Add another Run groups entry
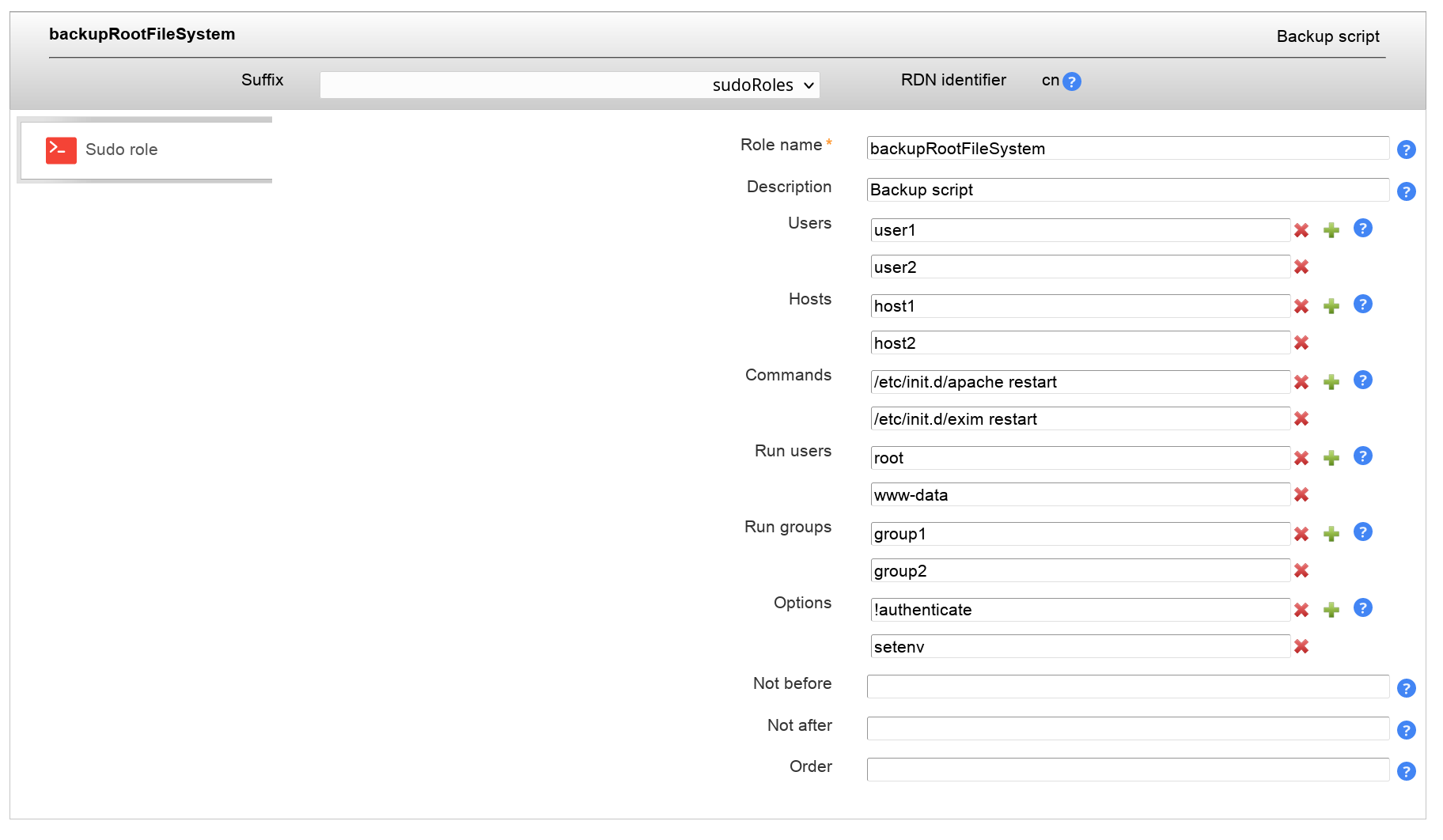 pos(1331,534)
